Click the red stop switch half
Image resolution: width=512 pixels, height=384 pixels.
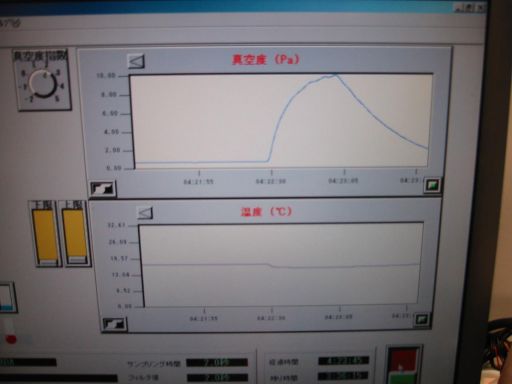click(x=404, y=360)
